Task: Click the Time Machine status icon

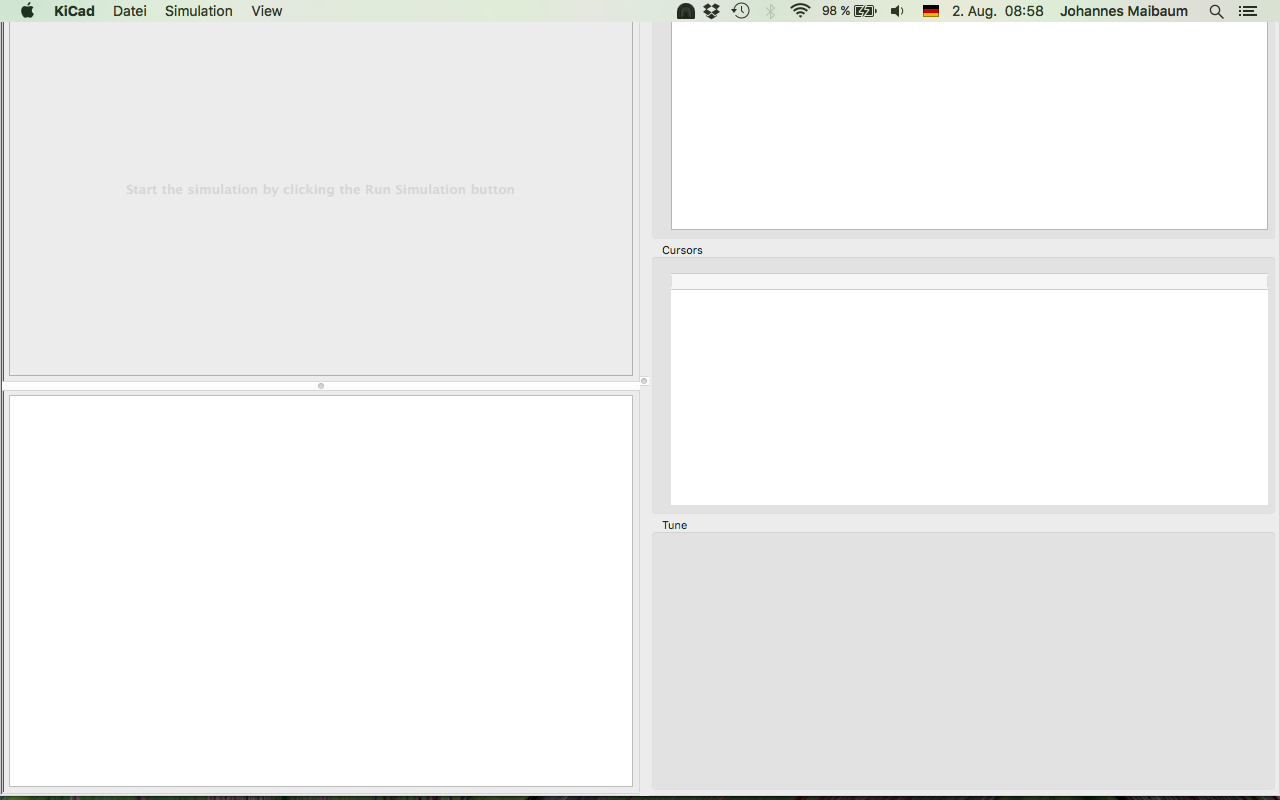Action: point(741,11)
